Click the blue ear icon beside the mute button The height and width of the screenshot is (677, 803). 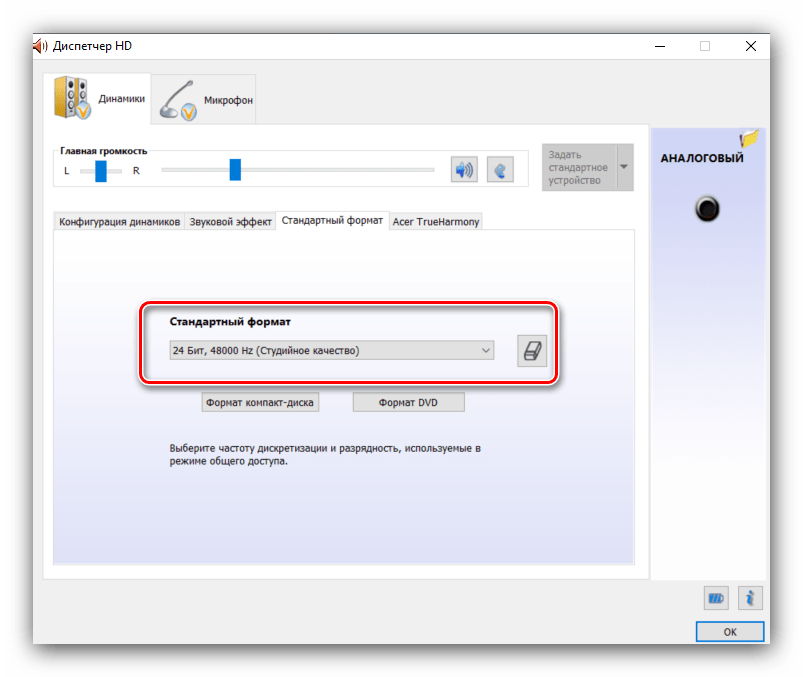click(x=500, y=170)
